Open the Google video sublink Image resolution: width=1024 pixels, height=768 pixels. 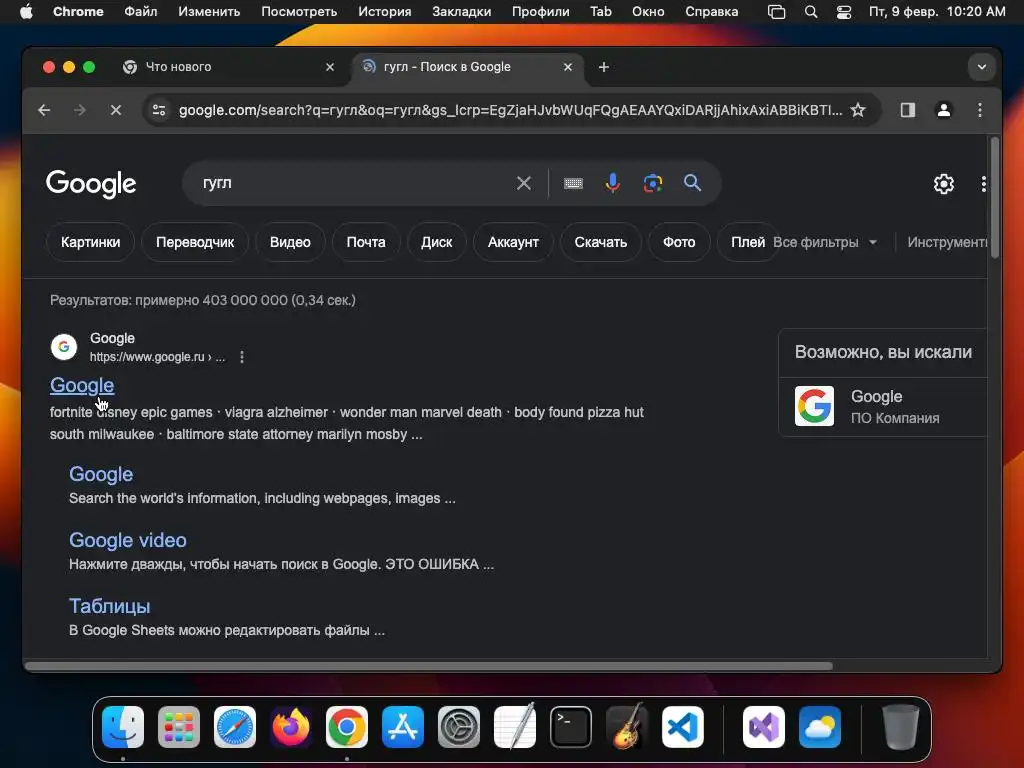point(128,540)
